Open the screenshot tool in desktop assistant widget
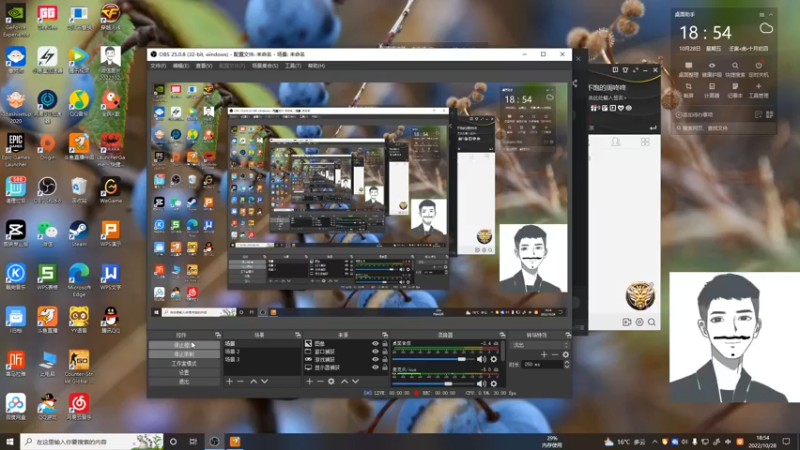 coord(688,89)
